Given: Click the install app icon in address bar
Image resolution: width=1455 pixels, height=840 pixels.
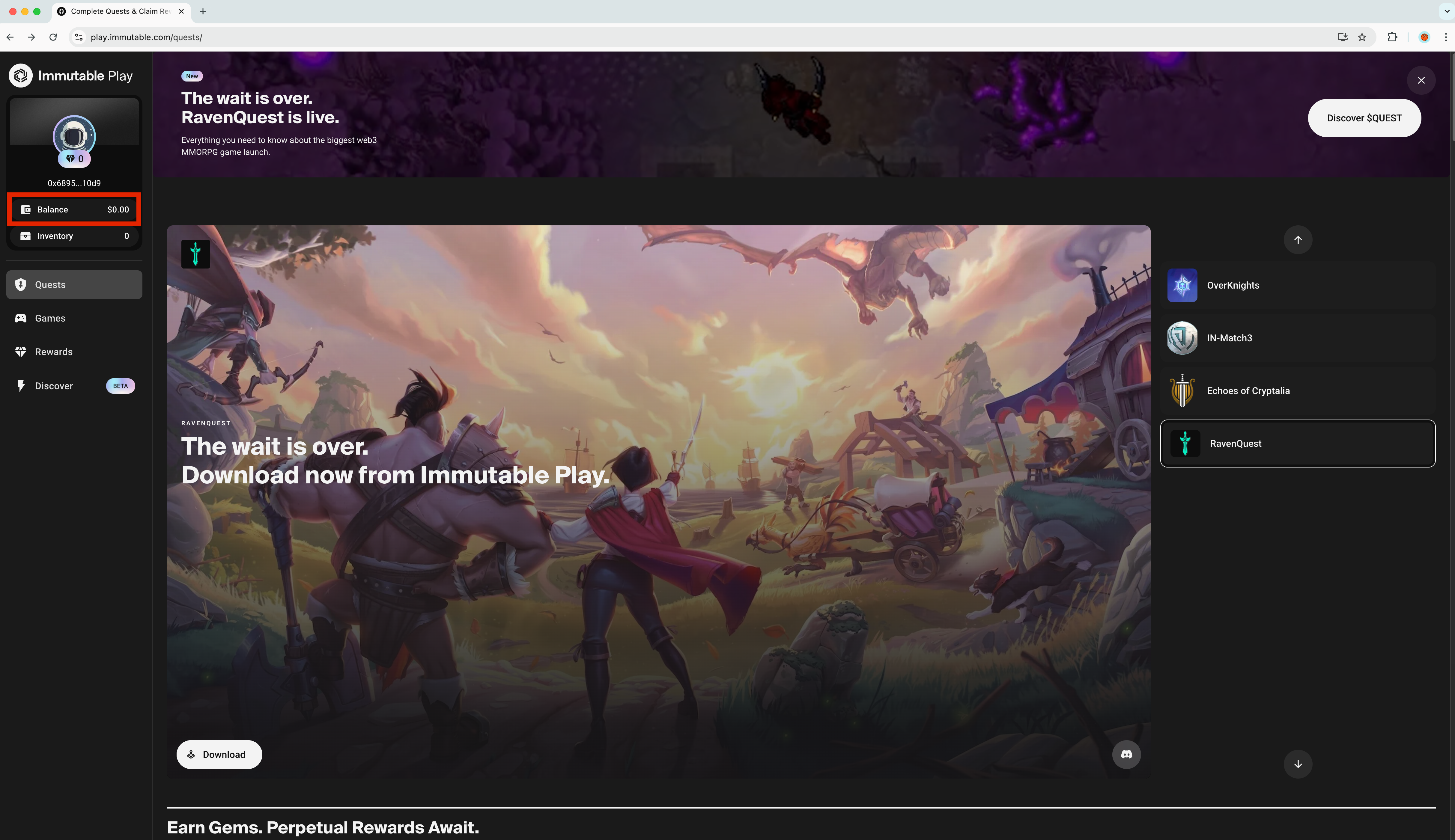Looking at the screenshot, I should tap(1343, 37).
